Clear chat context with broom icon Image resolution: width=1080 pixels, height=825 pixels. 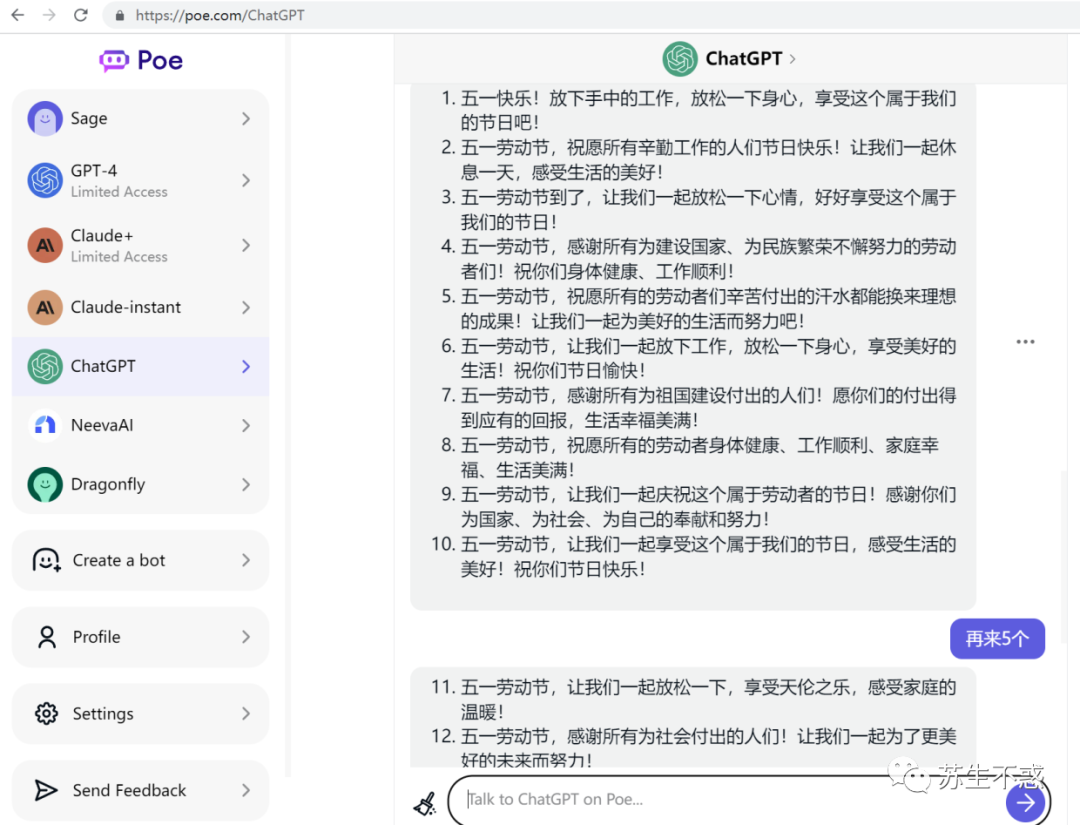point(425,802)
